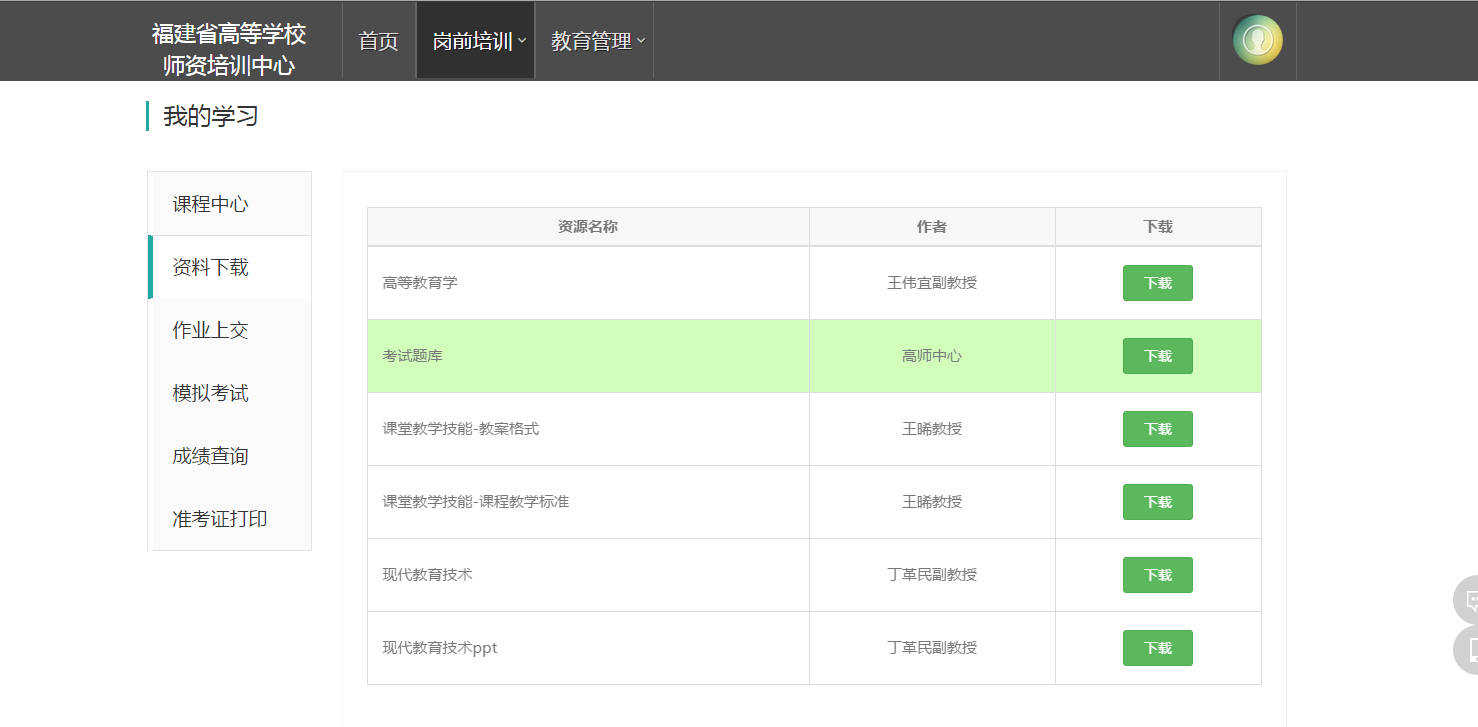Go to 首页 in the navigation bar
The width and height of the screenshot is (1478, 727).
coord(378,41)
